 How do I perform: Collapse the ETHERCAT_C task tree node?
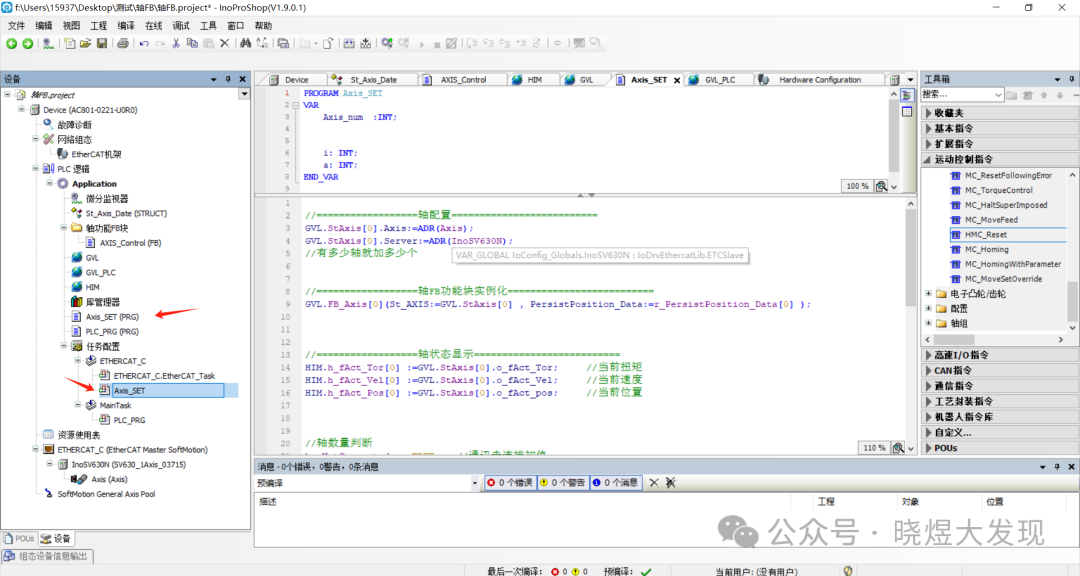[x=78, y=361]
